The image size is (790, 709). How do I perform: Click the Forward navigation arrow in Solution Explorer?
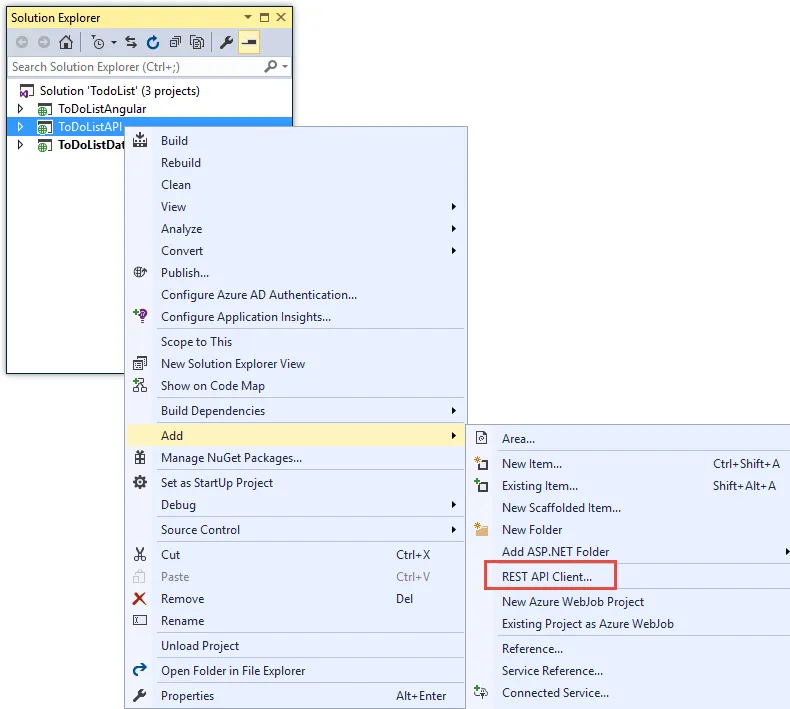tap(44, 42)
